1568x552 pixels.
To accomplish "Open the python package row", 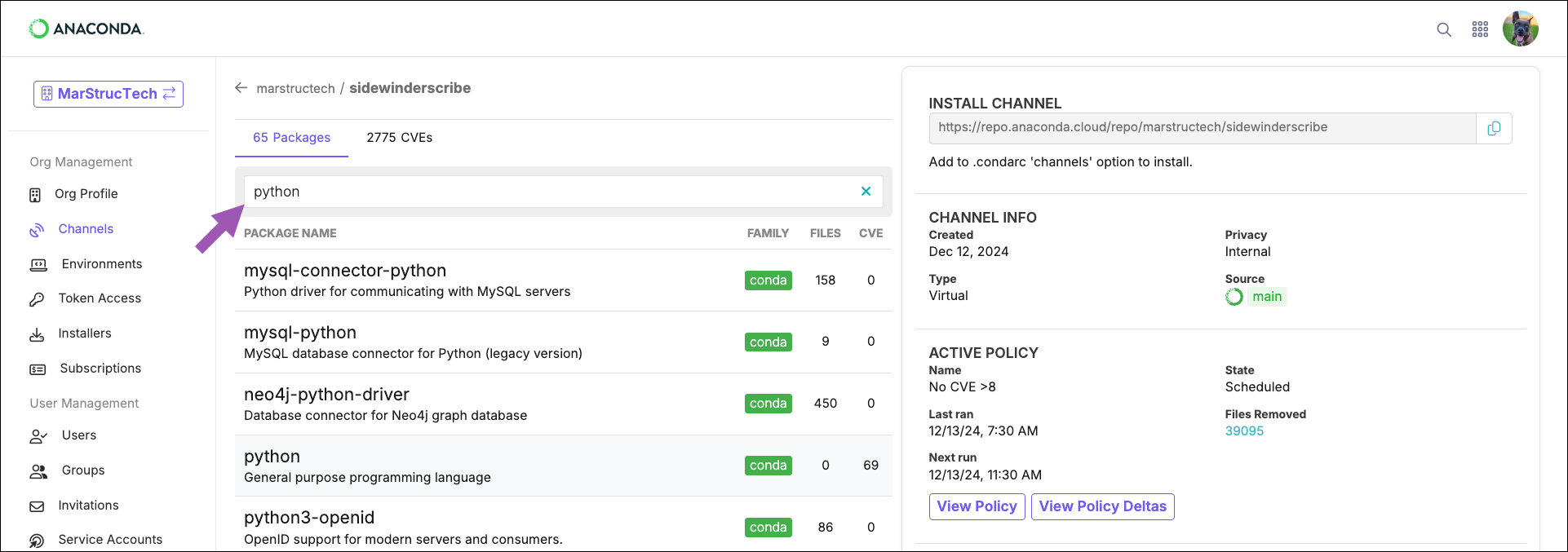I will coord(564,466).
